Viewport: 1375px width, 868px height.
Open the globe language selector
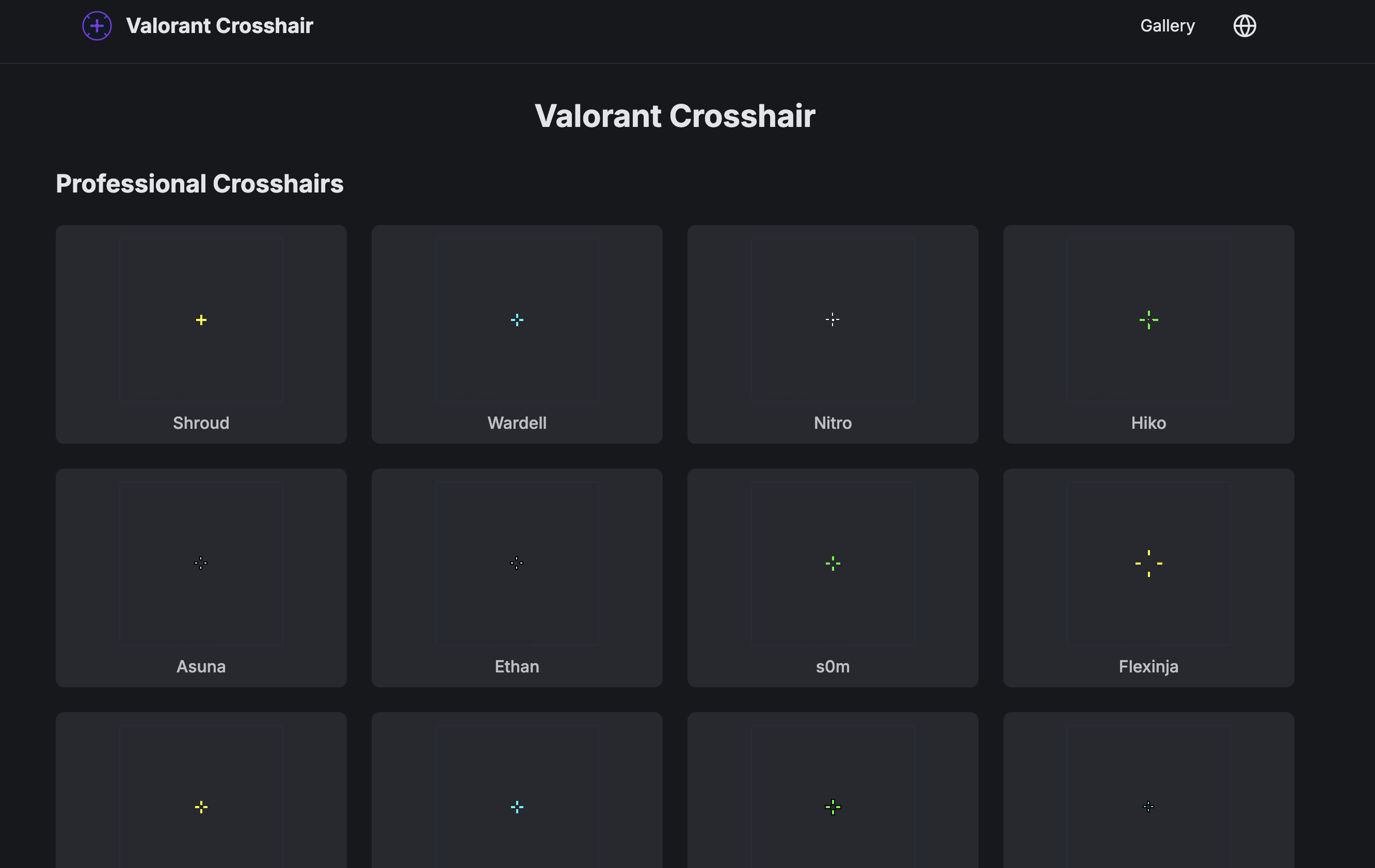(1244, 26)
